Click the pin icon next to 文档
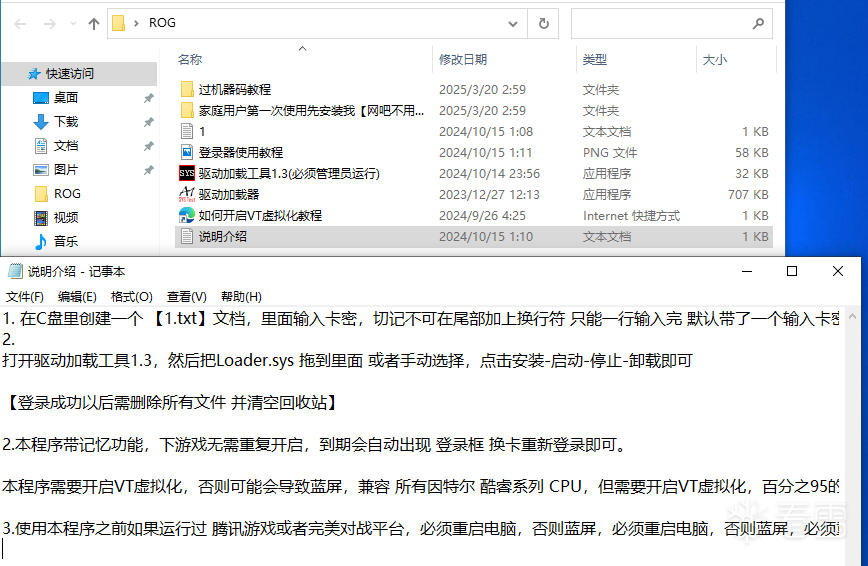The image size is (868, 566). (148, 146)
